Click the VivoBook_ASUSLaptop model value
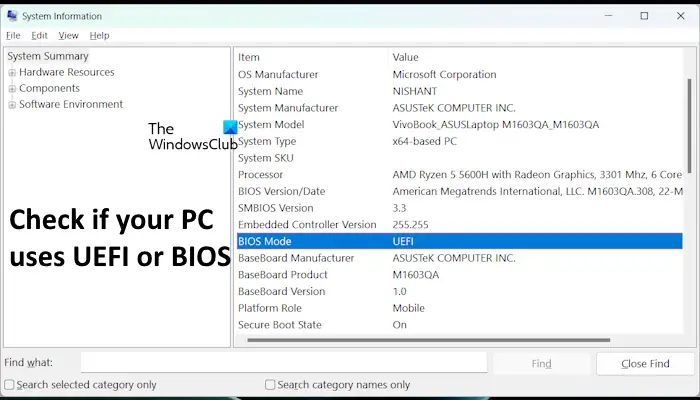 coord(496,125)
